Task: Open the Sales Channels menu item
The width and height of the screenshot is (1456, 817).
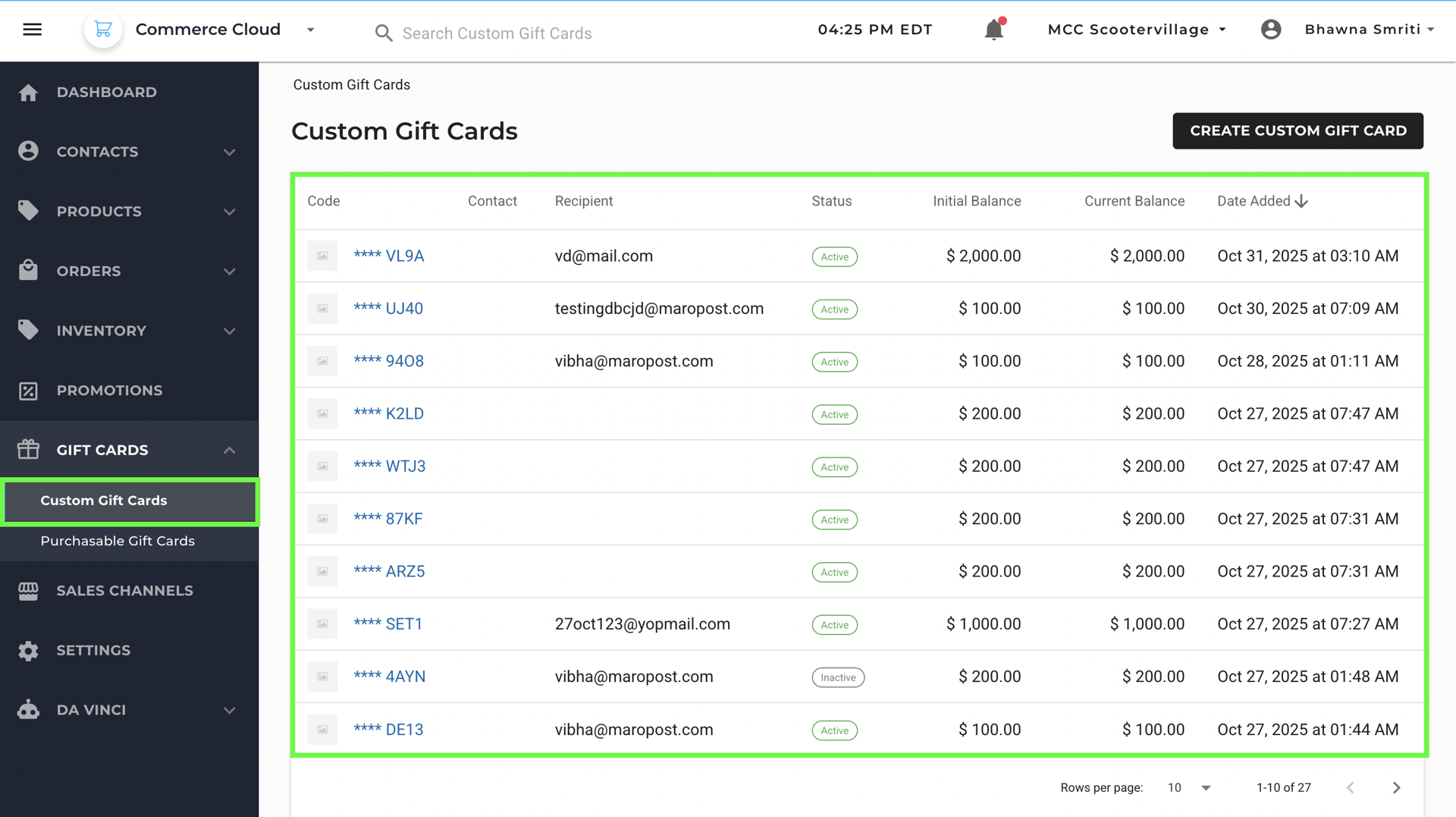Action: pos(129,591)
